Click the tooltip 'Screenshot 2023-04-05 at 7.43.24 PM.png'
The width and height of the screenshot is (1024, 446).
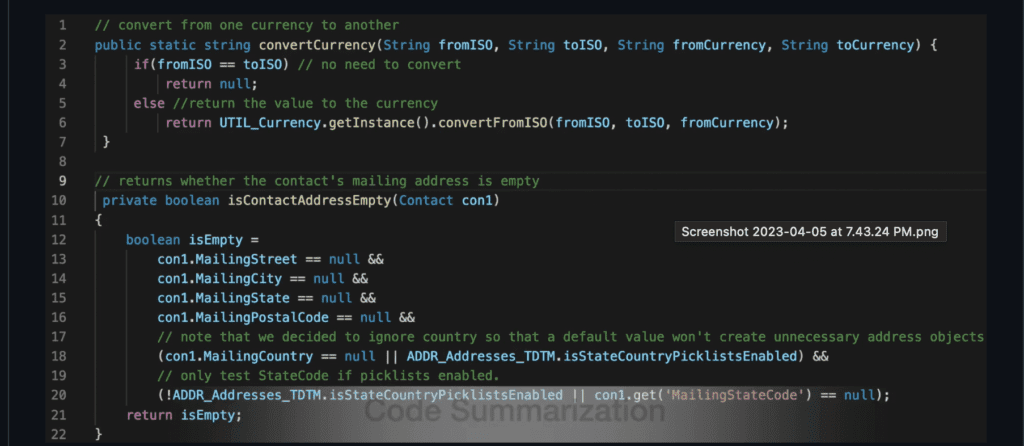tap(810, 232)
